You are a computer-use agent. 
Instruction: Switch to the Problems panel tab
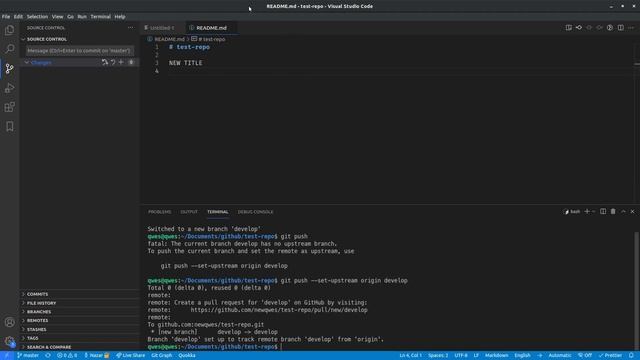coord(160,212)
